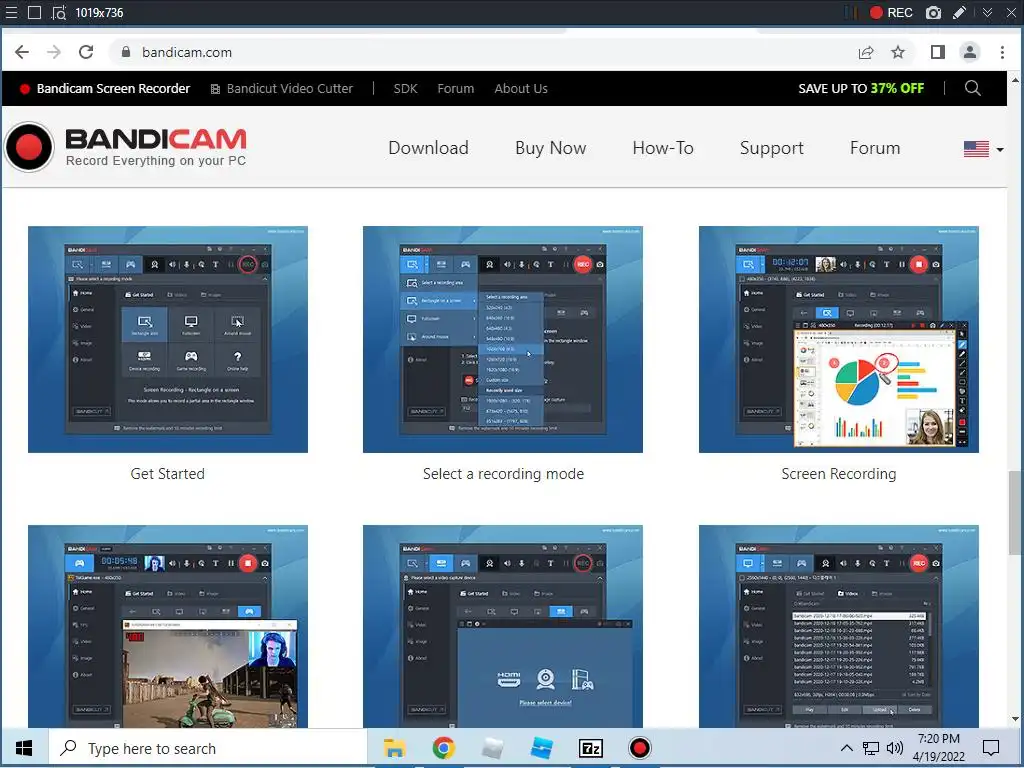Image resolution: width=1024 pixels, height=768 pixels.
Task: Open the Get Started screenshot thumbnail
Action: [168, 339]
